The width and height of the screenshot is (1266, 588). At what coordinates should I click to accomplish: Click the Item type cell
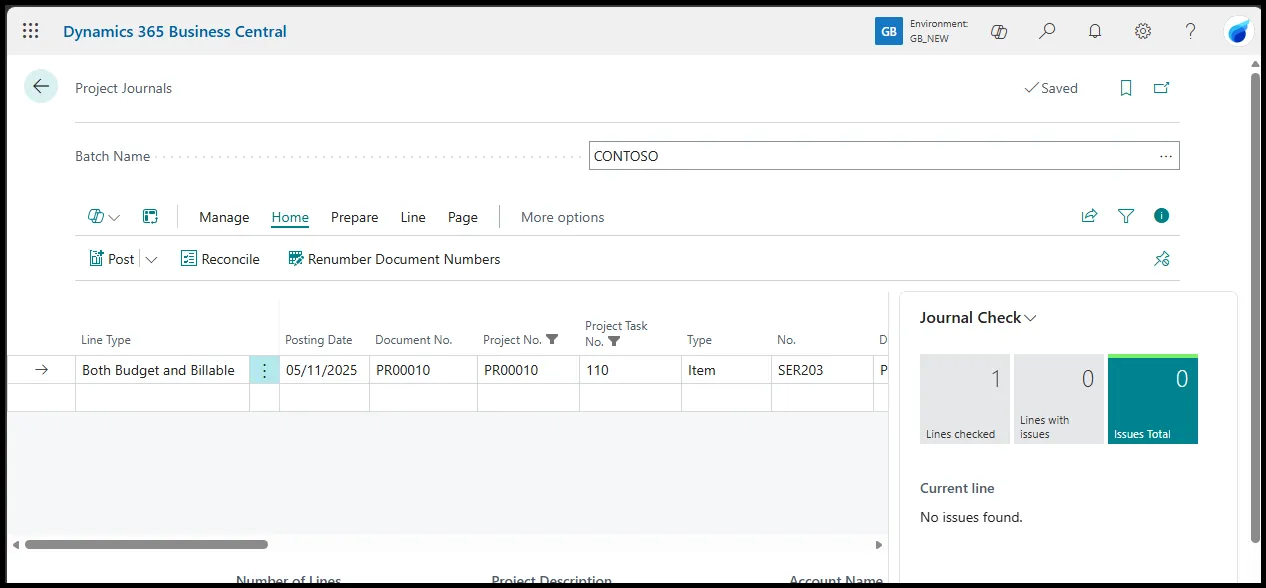pos(726,370)
